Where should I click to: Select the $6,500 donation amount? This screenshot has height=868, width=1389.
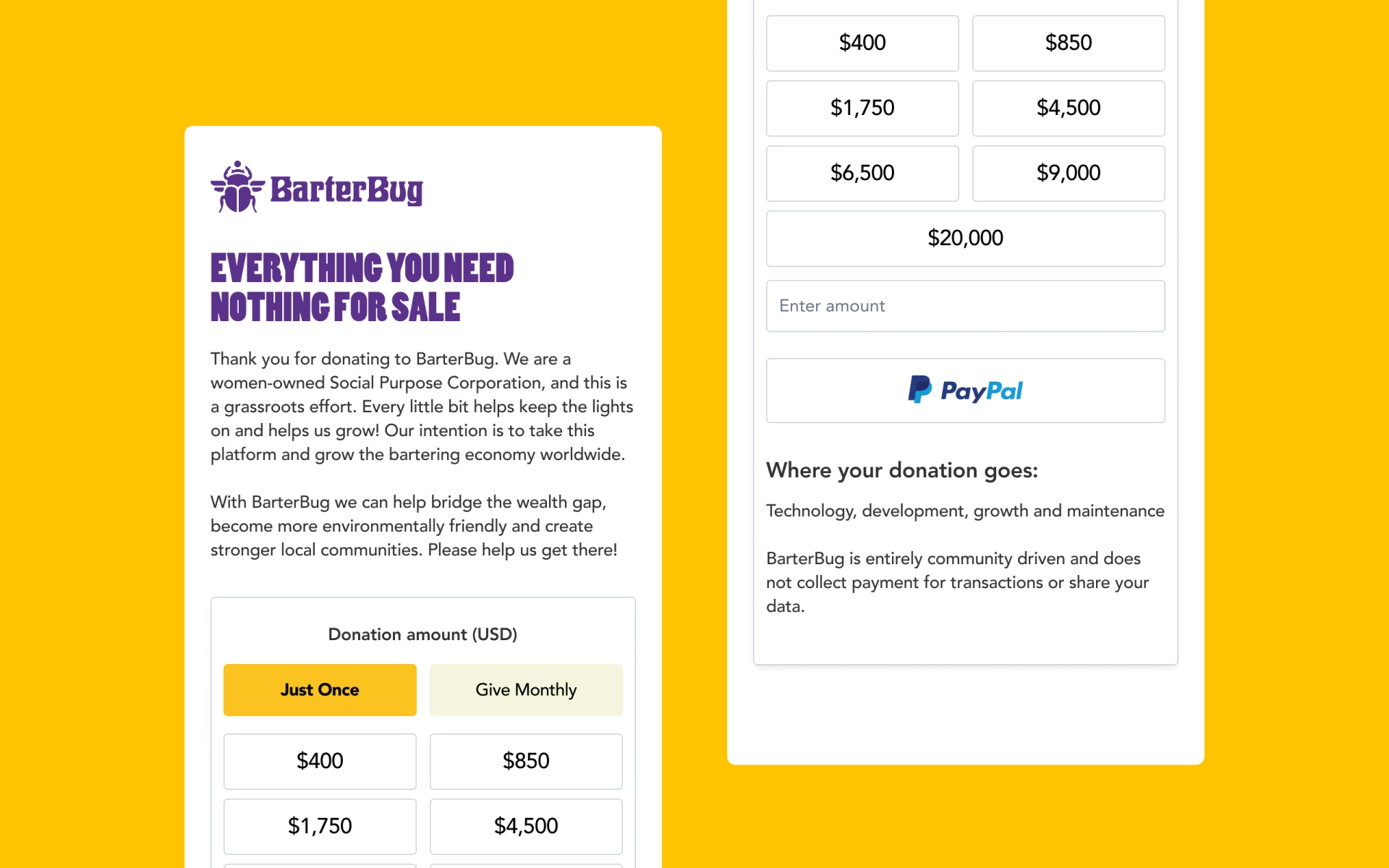[x=862, y=174]
